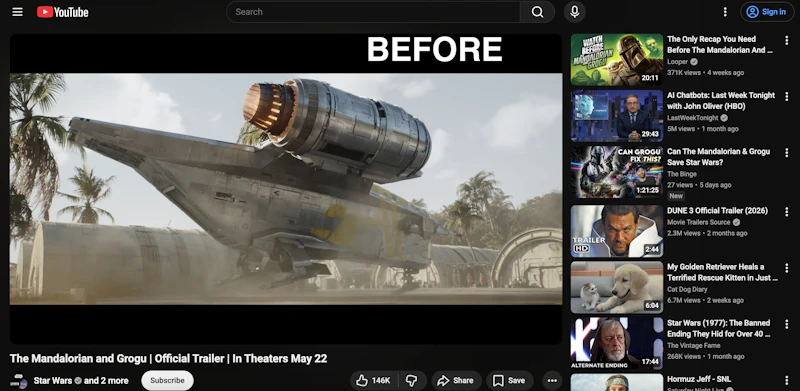
Task: Click the verified badge next to Looper
Action: click(x=693, y=62)
